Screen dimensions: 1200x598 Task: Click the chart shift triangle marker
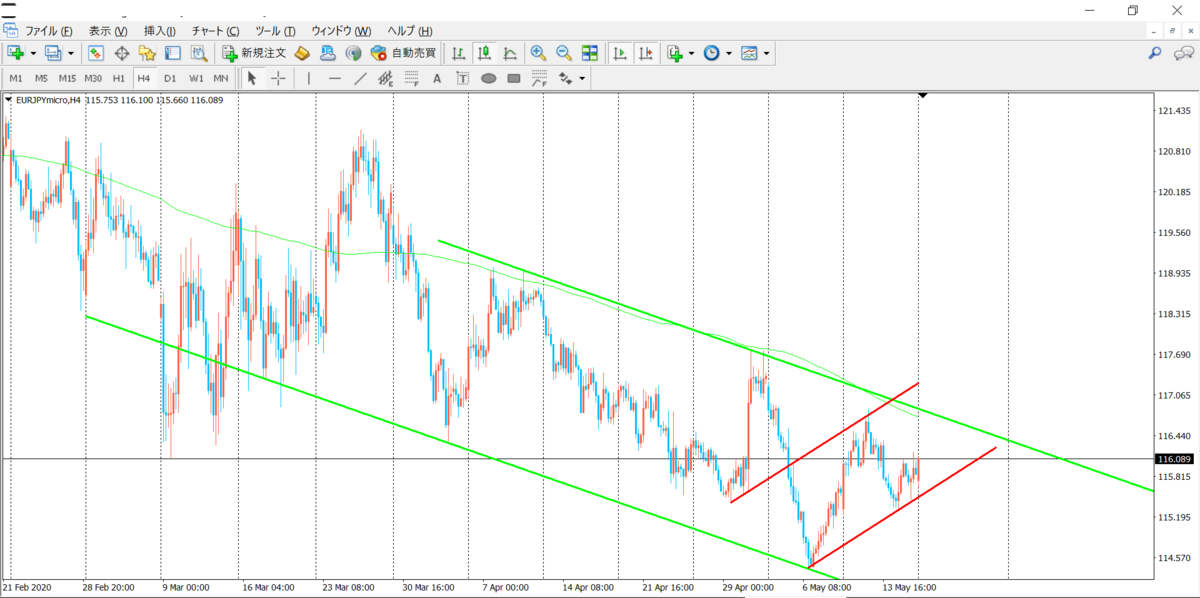[923, 96]
